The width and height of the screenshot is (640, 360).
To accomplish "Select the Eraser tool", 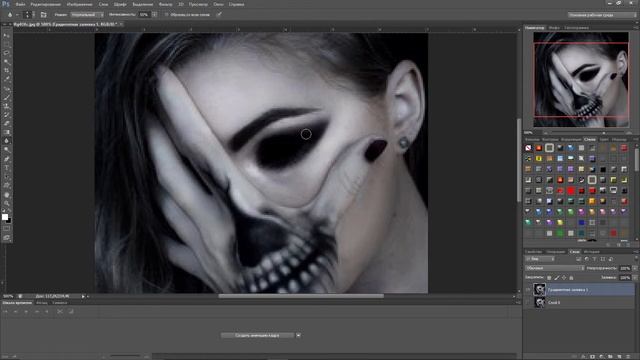I will click(7, 123).
